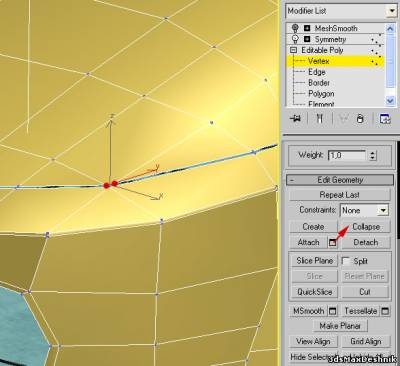Click the Weight spinner arrows
400x366 pixels.
373,155
